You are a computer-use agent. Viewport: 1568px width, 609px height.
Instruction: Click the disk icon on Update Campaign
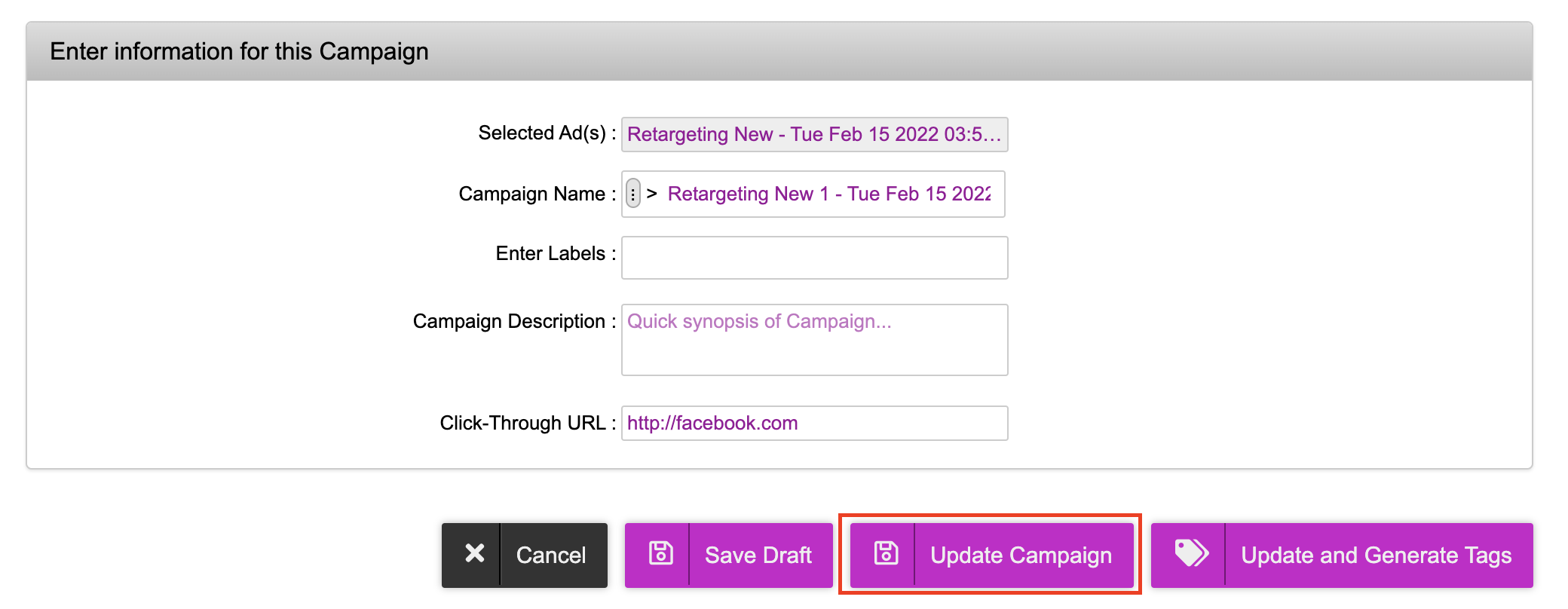886,553
